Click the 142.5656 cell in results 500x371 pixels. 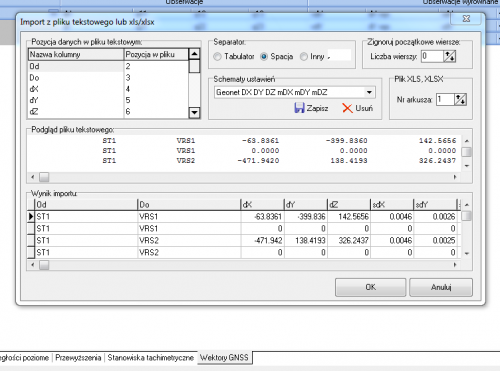pos(349,217)
